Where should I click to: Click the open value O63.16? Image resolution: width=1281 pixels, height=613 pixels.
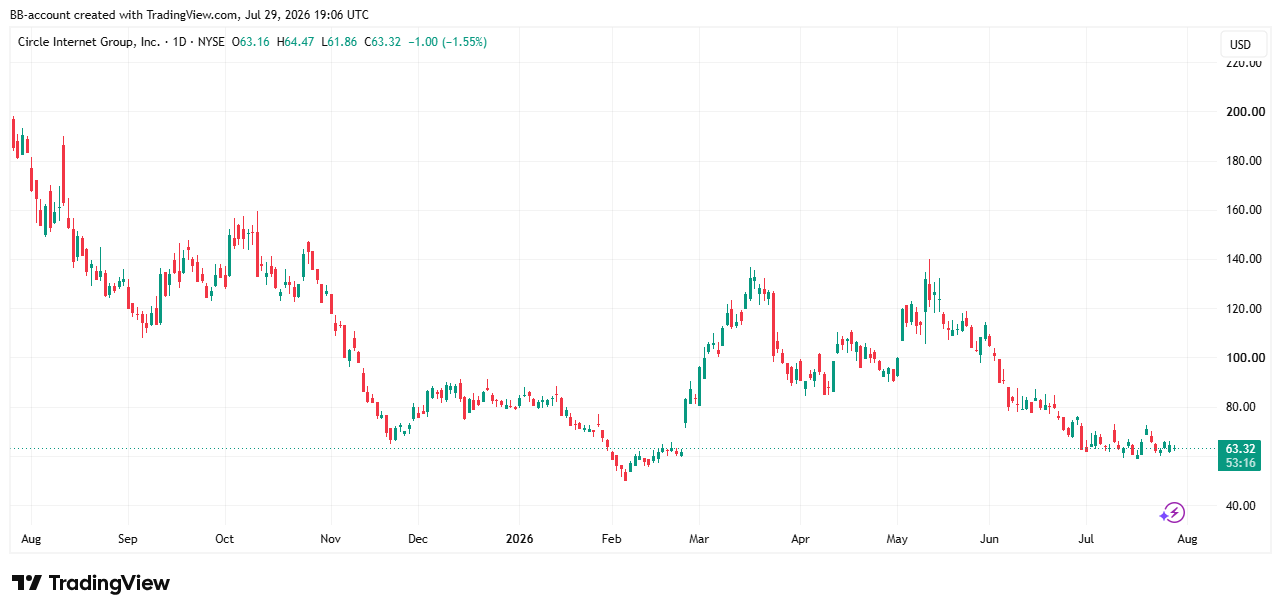pyautogui.click(x=251, y=42)
